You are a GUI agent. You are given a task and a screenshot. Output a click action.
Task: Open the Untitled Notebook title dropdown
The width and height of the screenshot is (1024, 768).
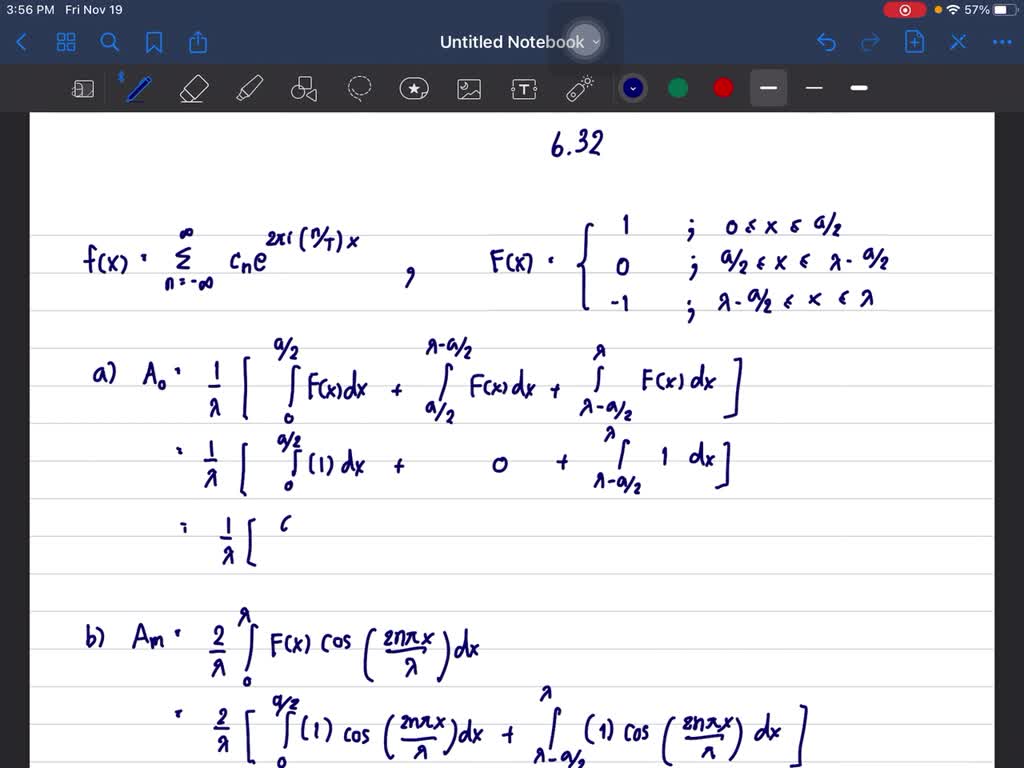[x=596, y=42]
